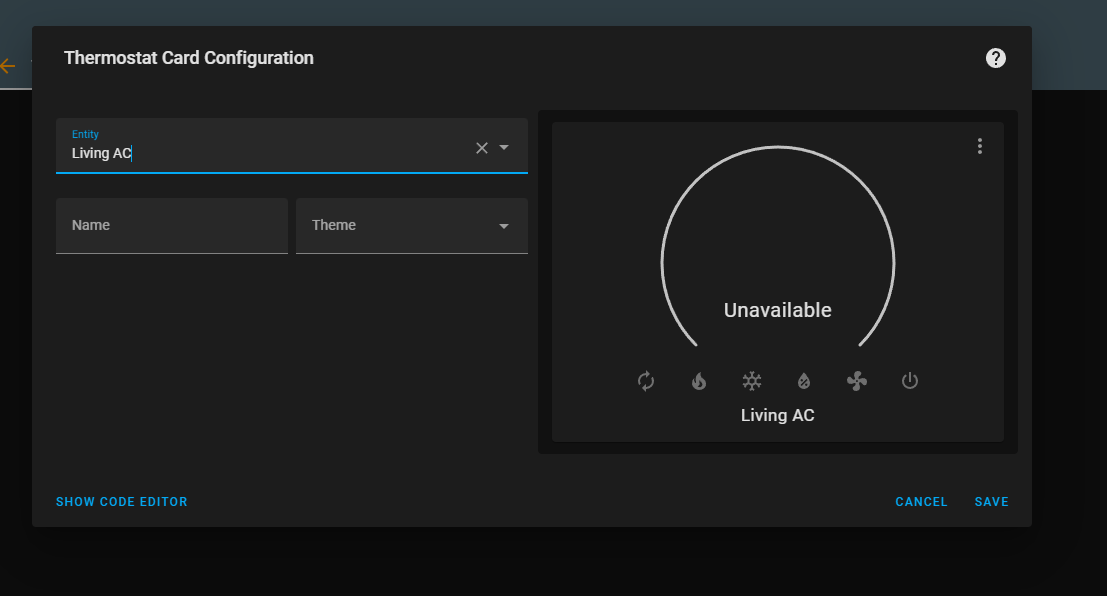Open the Theme dropdown

pos(412,225)
